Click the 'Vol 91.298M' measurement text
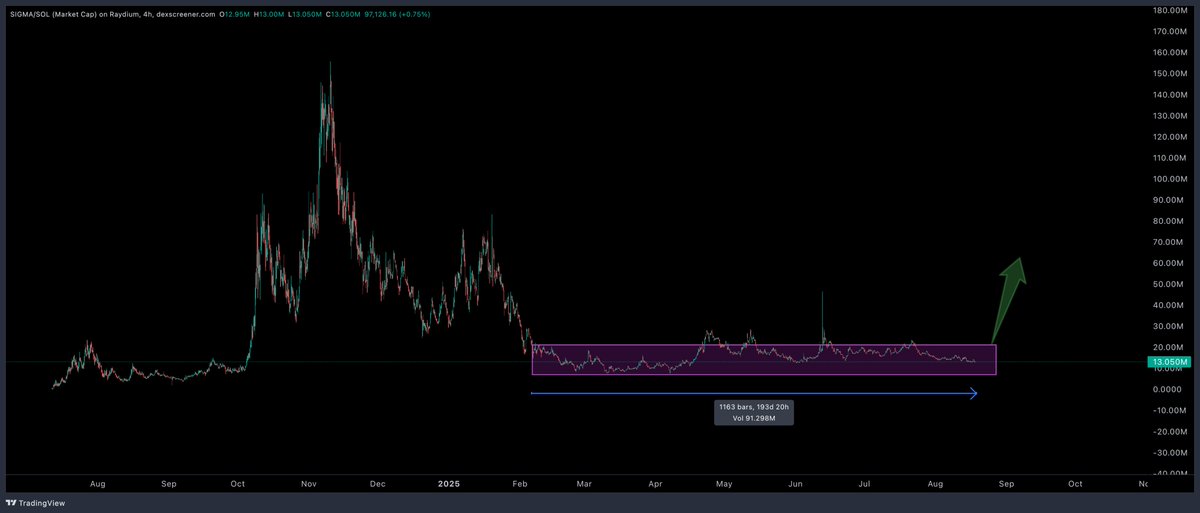The width and height of the screenshot is (1200, 513). (x=754, y=418)
